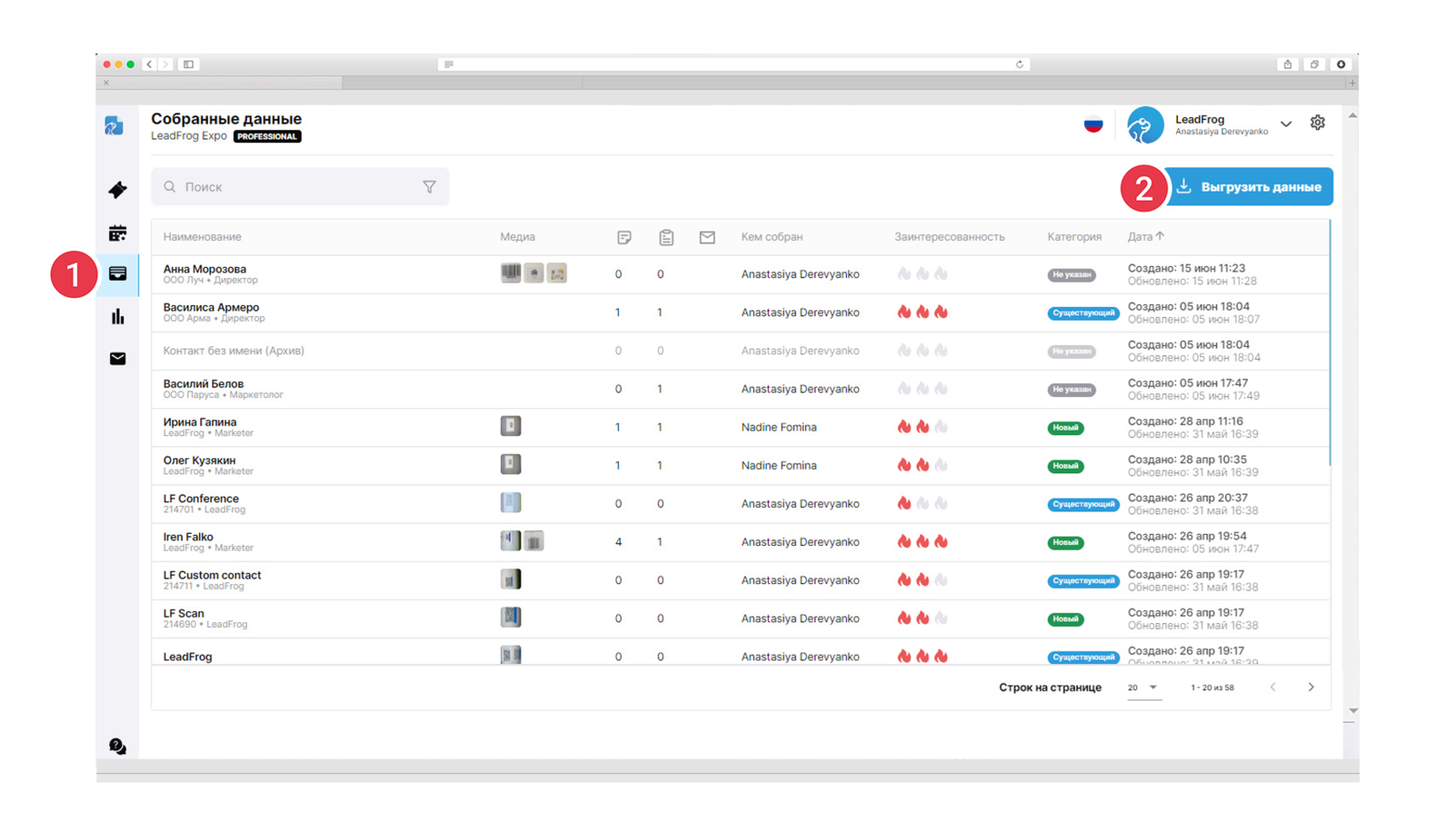Click the Выгрузить данные button
The image size is (1456, 832).
point(1249,186)
